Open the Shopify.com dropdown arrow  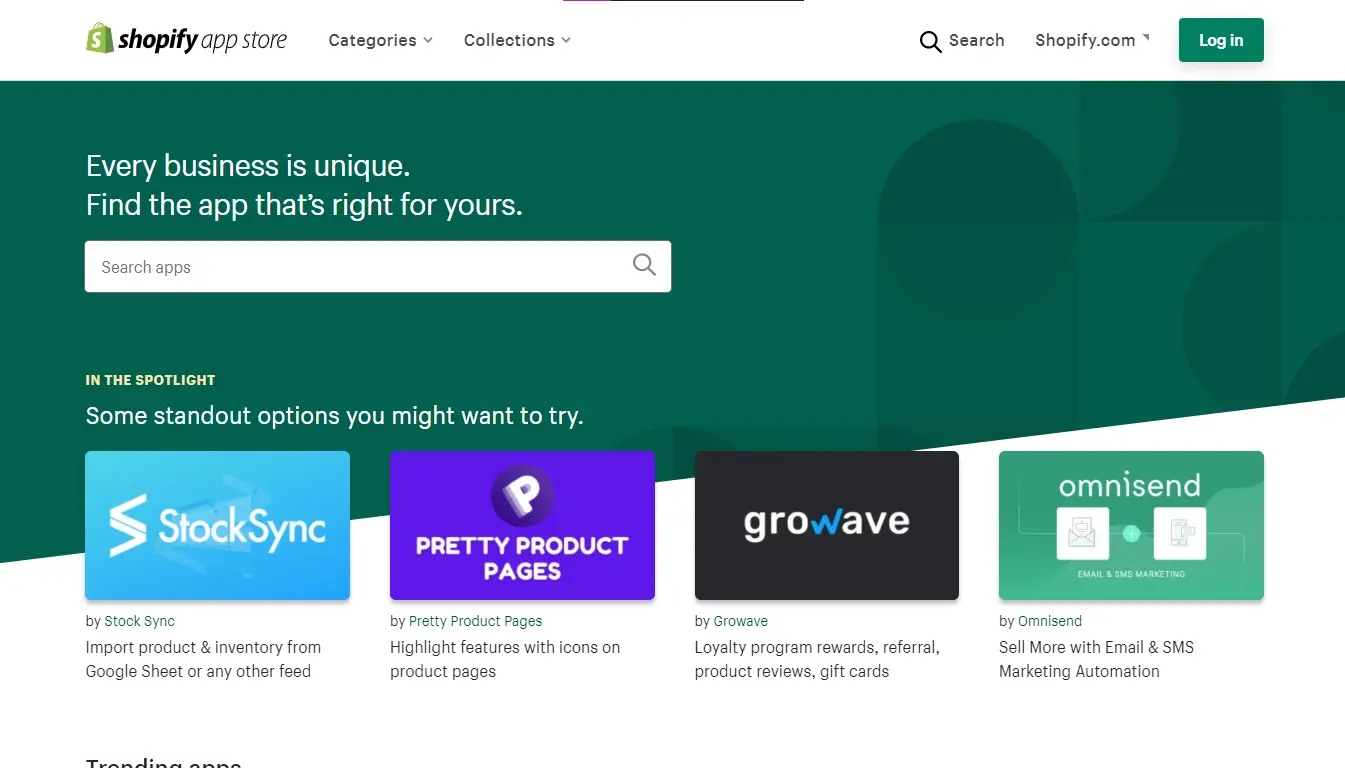[1146, 38]
